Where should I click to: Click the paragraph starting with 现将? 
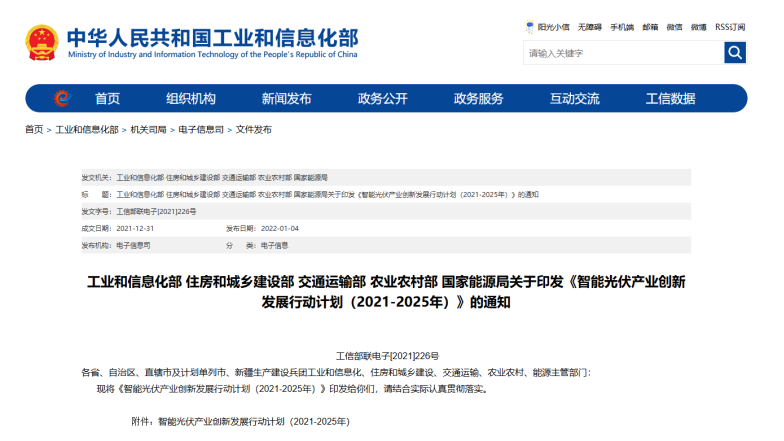point(292,389)
